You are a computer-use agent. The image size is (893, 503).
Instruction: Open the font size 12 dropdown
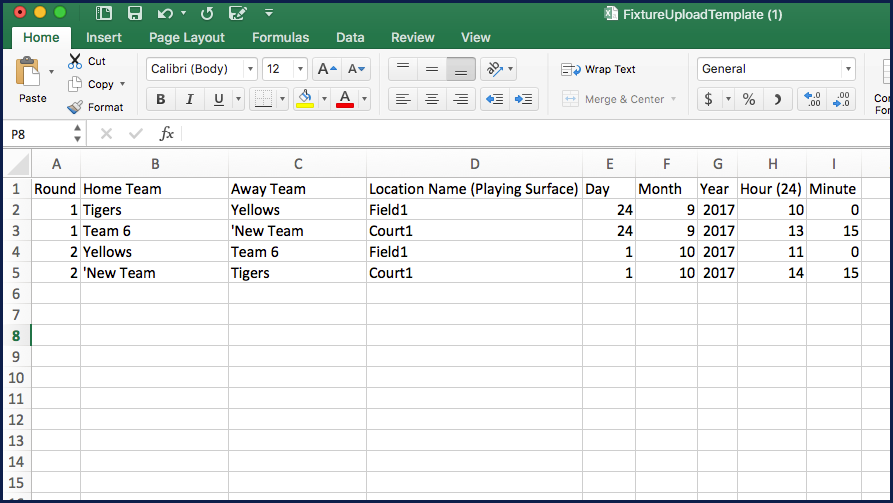pyautogui.click(x=299, y=69)
